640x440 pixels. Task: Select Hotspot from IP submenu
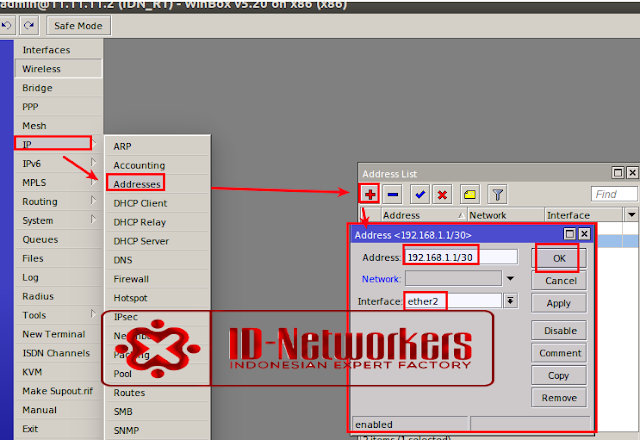(x=158, y=298)
